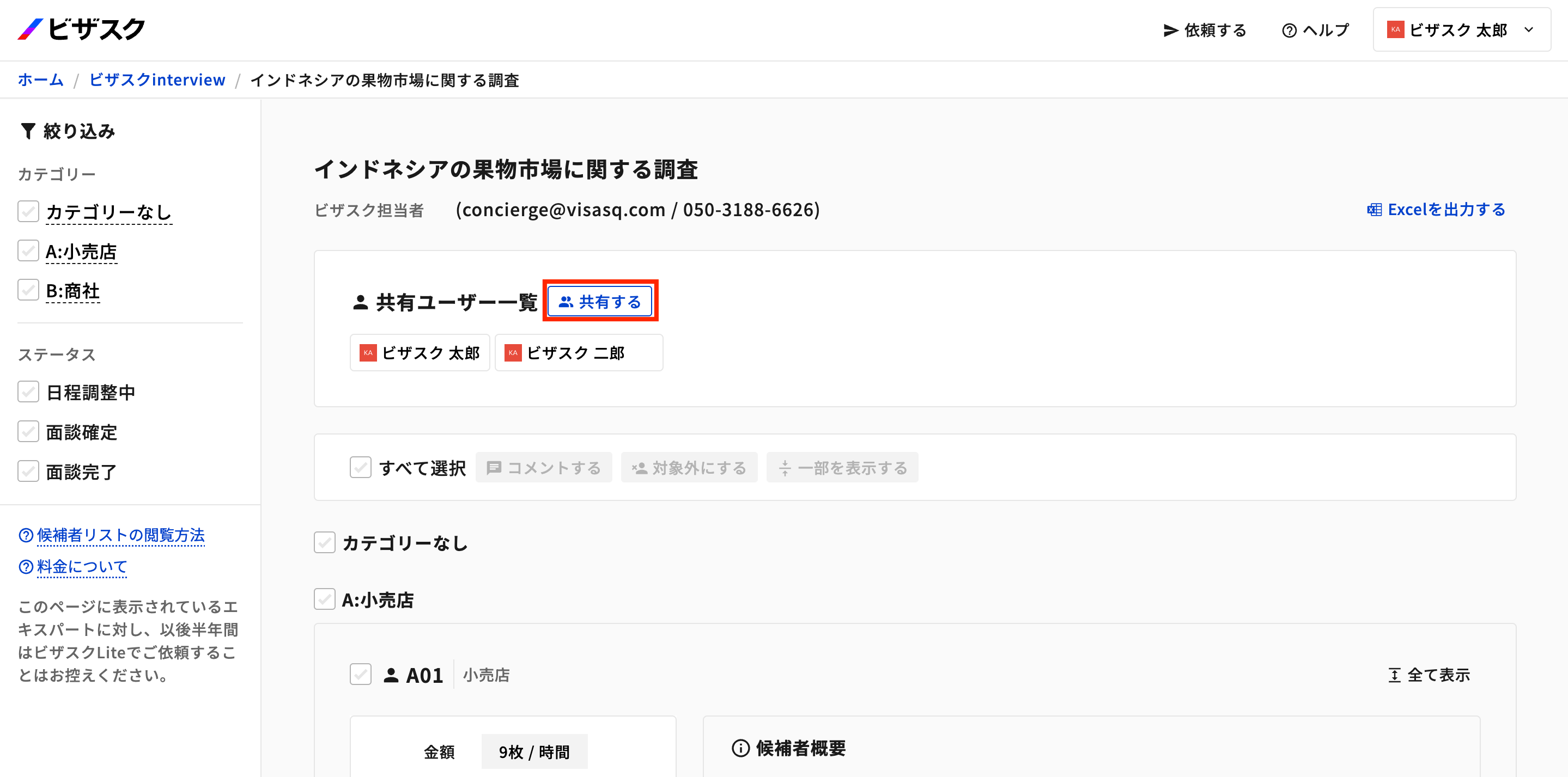Toggle the 日程調整中 status checkbox
This screenshot has width=1568, height=777.
[28, 392]
